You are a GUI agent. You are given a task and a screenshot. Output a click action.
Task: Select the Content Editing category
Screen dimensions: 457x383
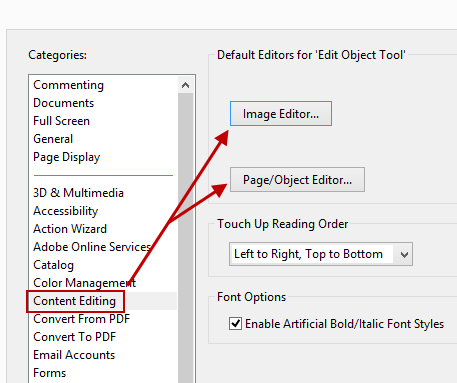75,301
